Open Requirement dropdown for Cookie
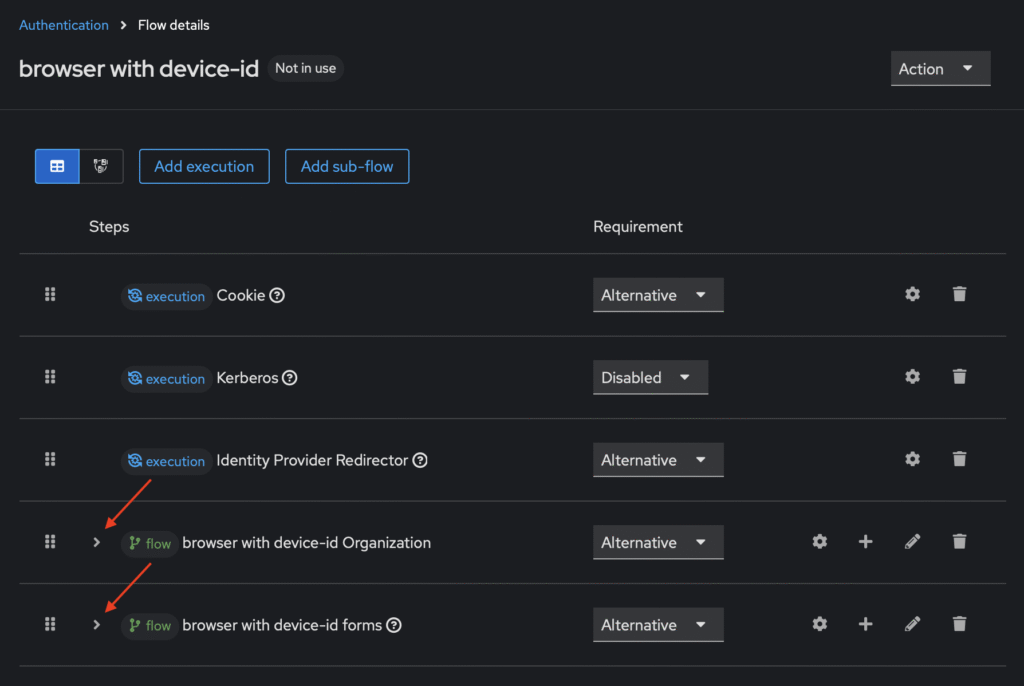The width and height of the screenshot is (1024, 686). tap(657, 295)
